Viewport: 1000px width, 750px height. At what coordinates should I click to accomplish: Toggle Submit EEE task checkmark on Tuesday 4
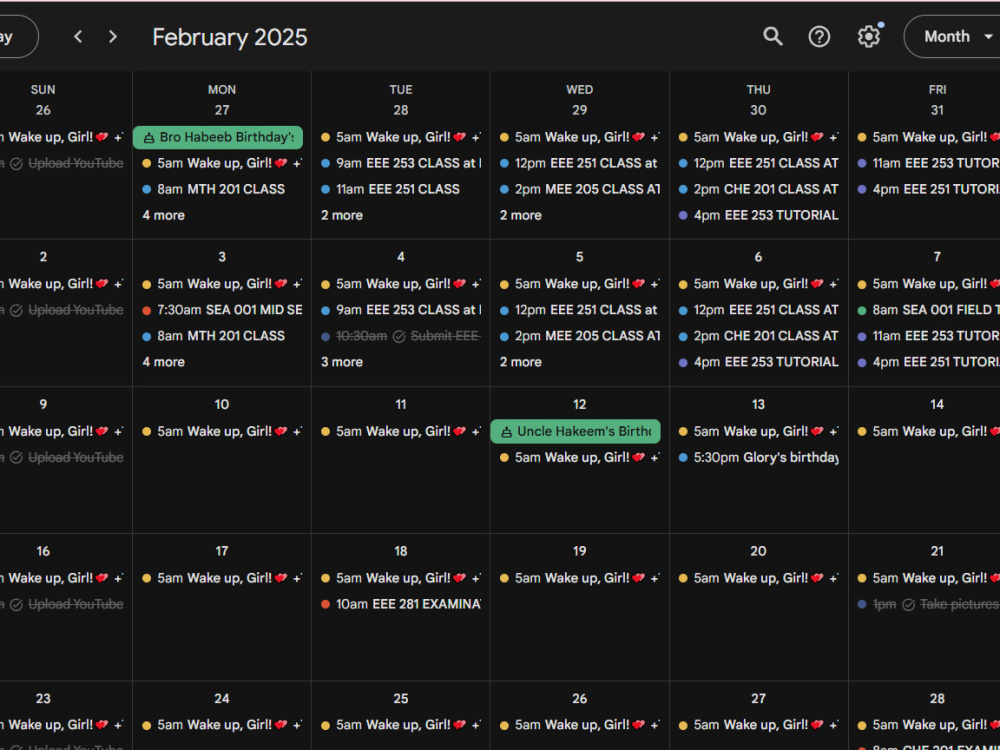tap(399, 336)
